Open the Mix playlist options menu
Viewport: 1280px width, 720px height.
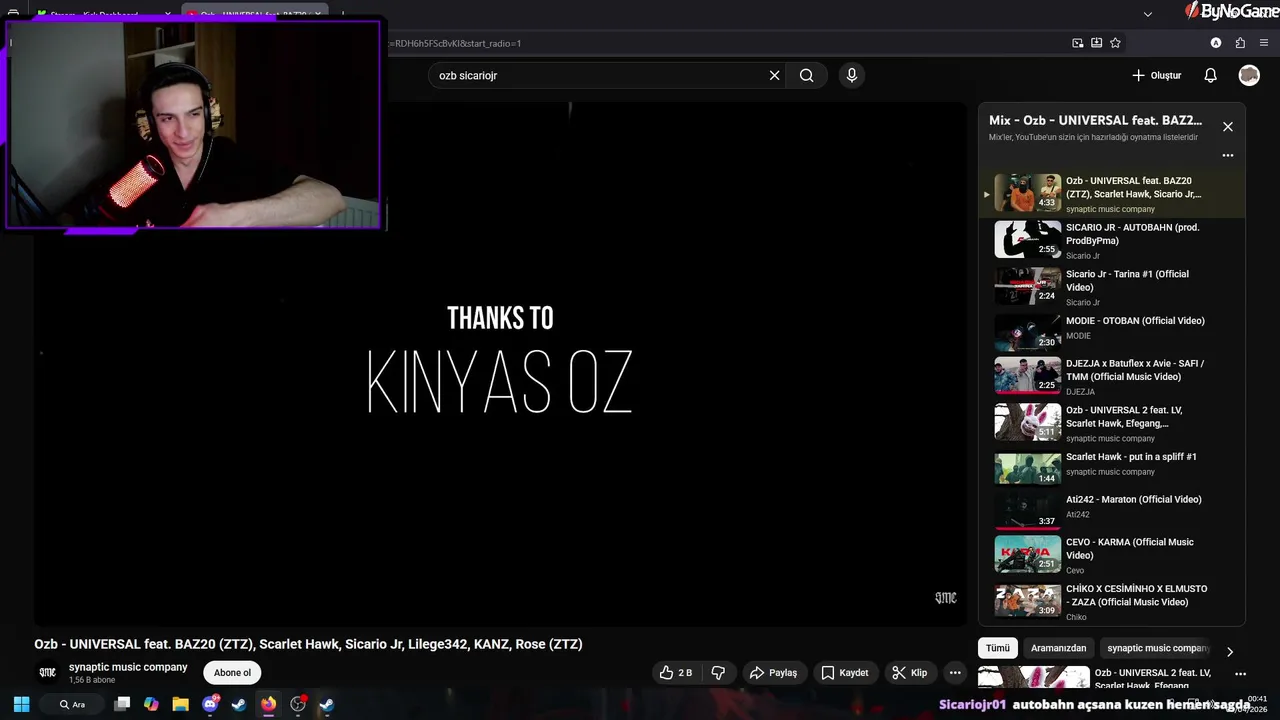point(1228,155)
